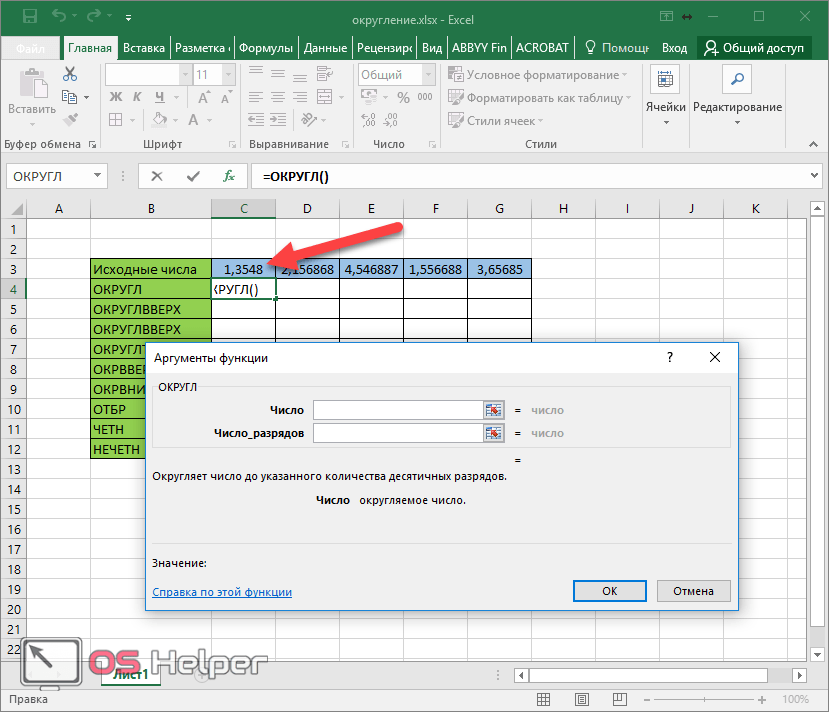Expand the ОКРУГЛ name box dropdown

pyautogui.click(x=97, y=175)
